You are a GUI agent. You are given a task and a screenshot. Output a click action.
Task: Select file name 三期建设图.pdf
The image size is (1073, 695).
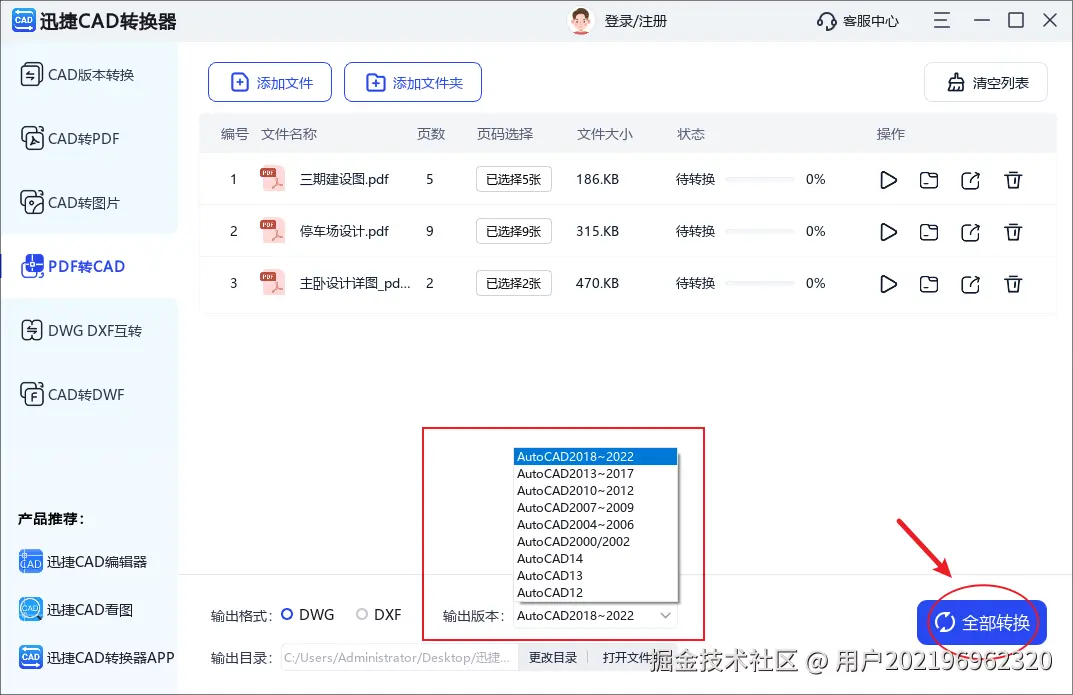pos(344,179)
